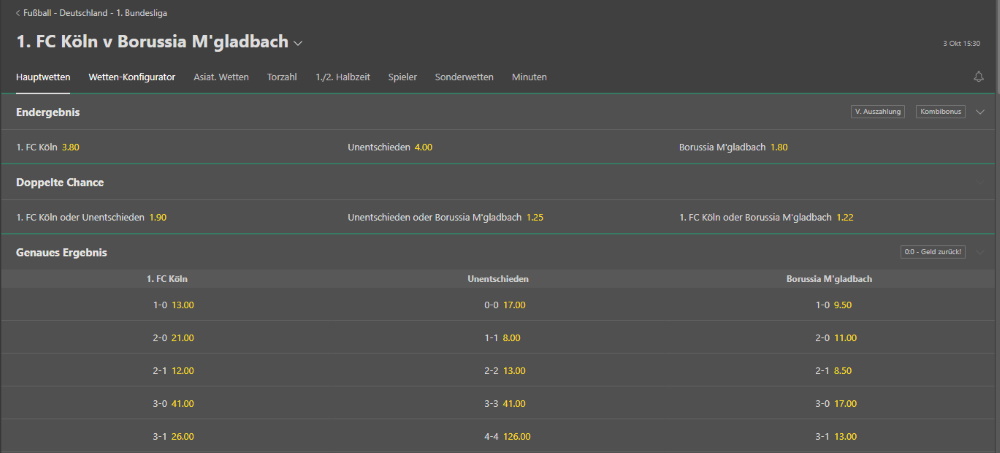Open the Spieler tab
The width and height of the screenshot is (1000, 453).
(402, 77)
